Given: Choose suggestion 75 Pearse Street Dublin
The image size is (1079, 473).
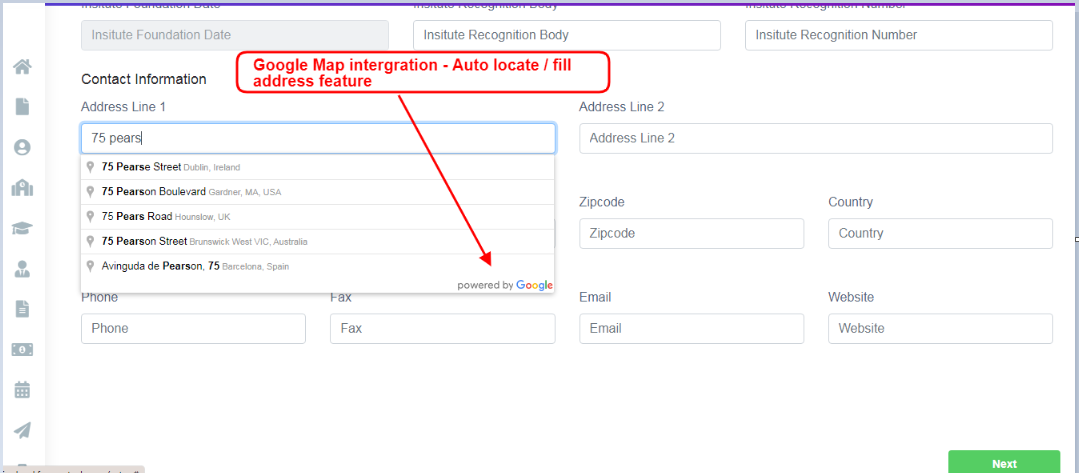Looking at the screenshot, I should coord(317,167).
